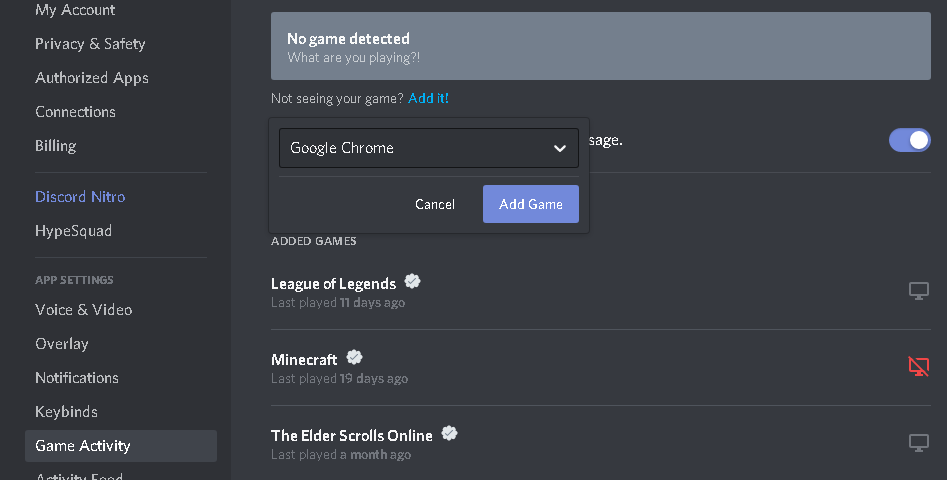
Task: Click Minecraft verified badge icon
Action: coord(354,358)
